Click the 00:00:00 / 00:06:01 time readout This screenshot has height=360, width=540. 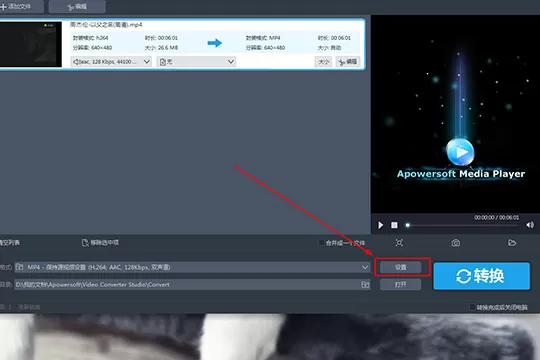click(496, 217)
